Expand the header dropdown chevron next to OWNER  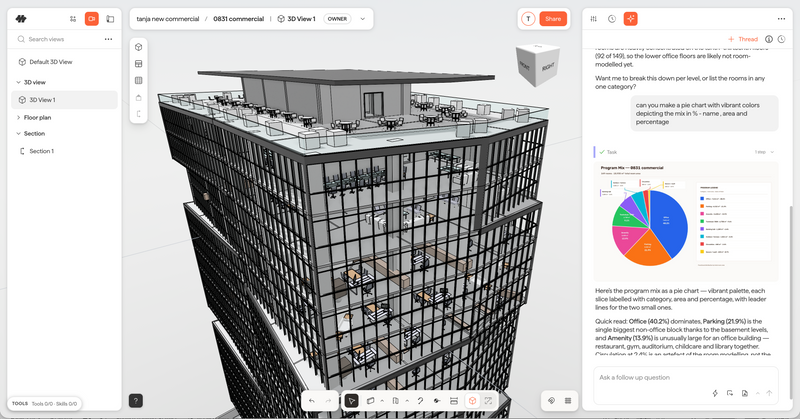point(363,19)
